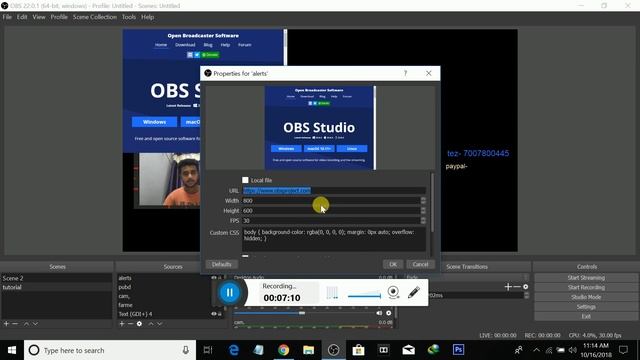
Task: Click Exit in Controls panel
Action: pyautogui.click(x=586, y=316)
